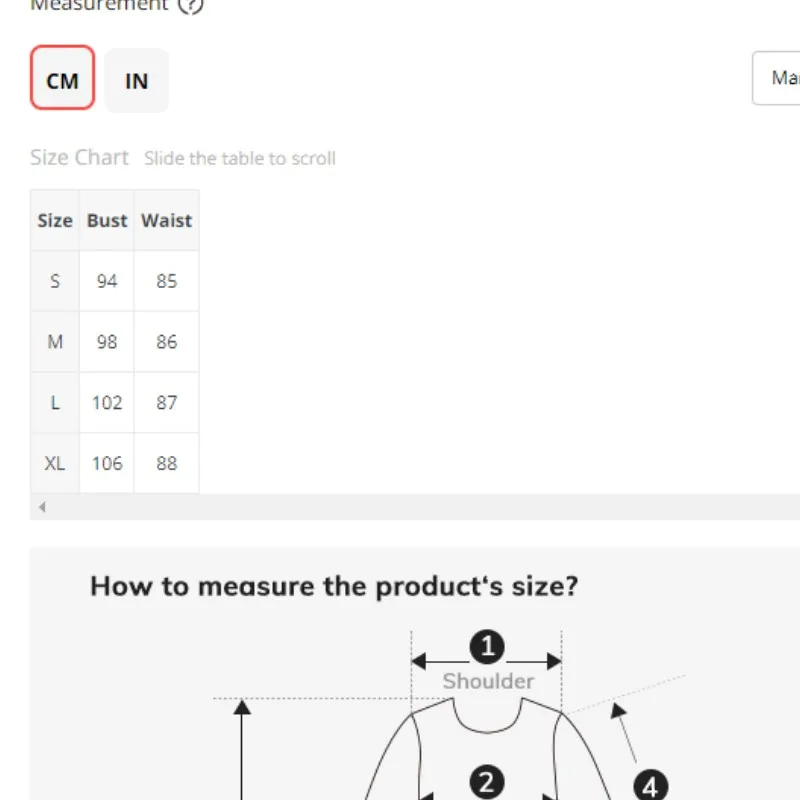
Task: Click the Size Chart label
Action: (80, 157)
